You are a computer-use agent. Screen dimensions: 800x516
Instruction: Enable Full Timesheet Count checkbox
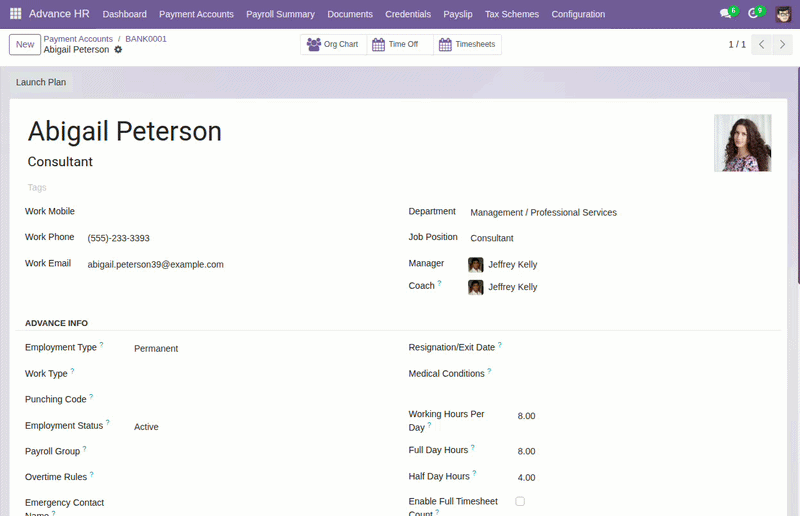520,501
